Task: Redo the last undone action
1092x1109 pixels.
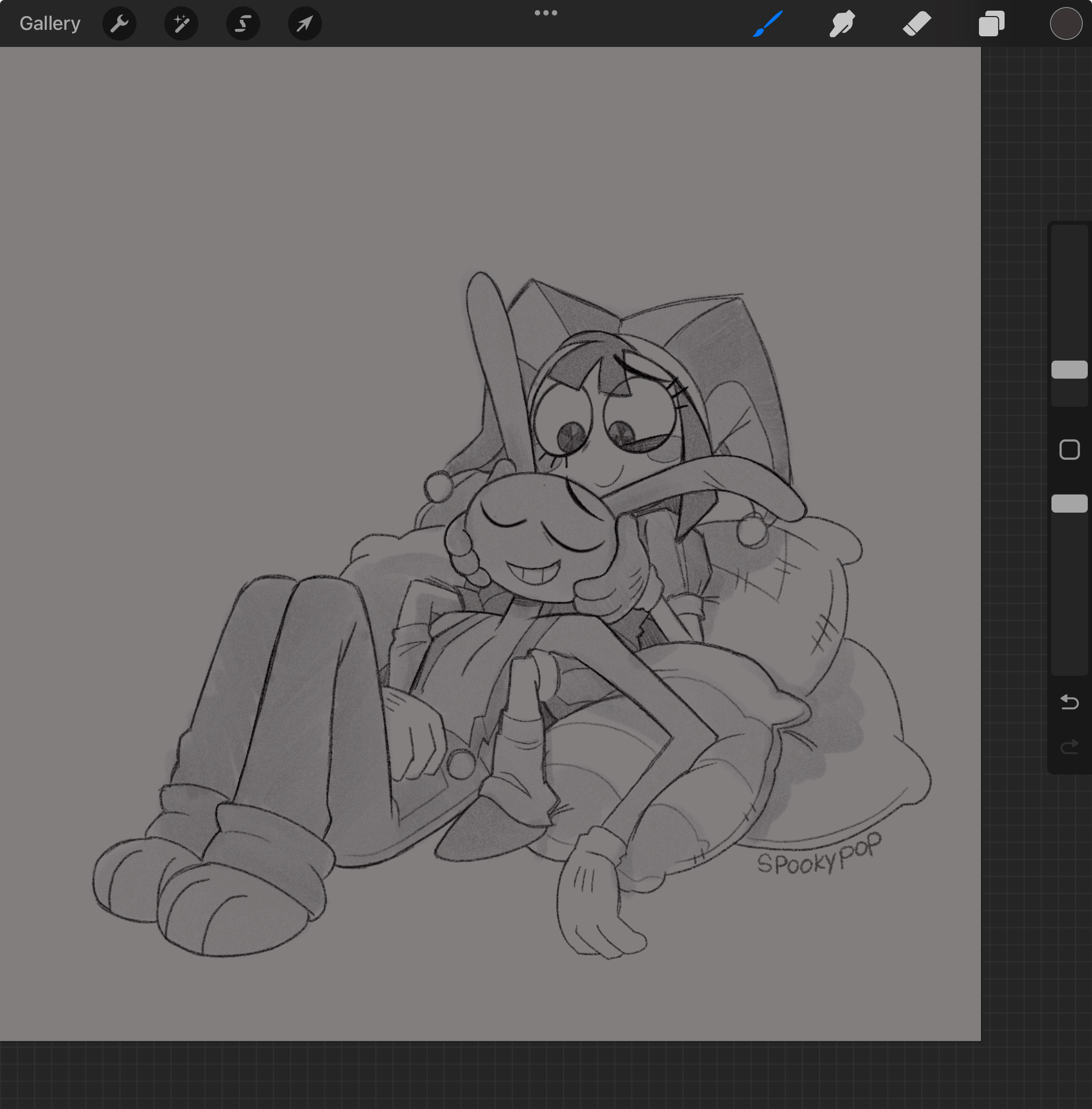Action: 1070,746
